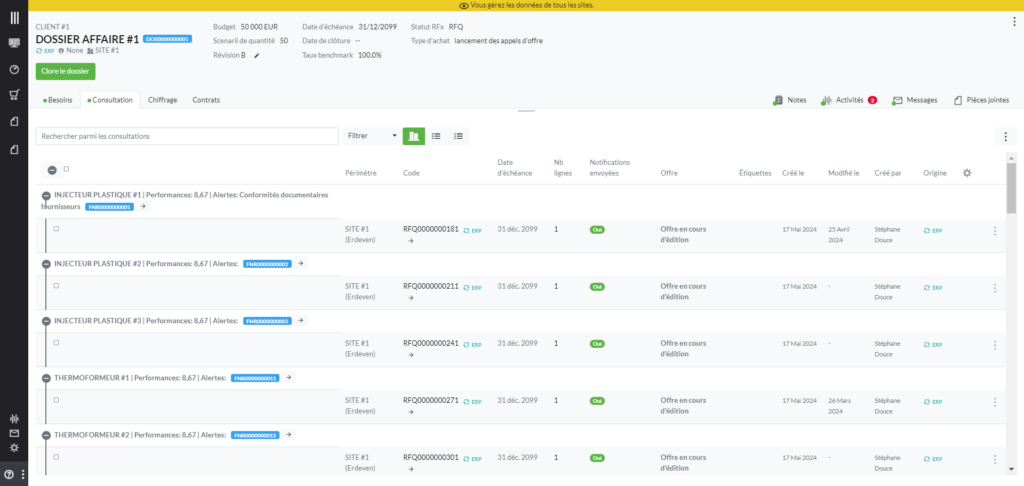The width and height of the screenshot is (1024, 486).
Task: Open the arrow link beside INJECTEUR PLASTIQUE #3
Action: [x=303, y=321]
